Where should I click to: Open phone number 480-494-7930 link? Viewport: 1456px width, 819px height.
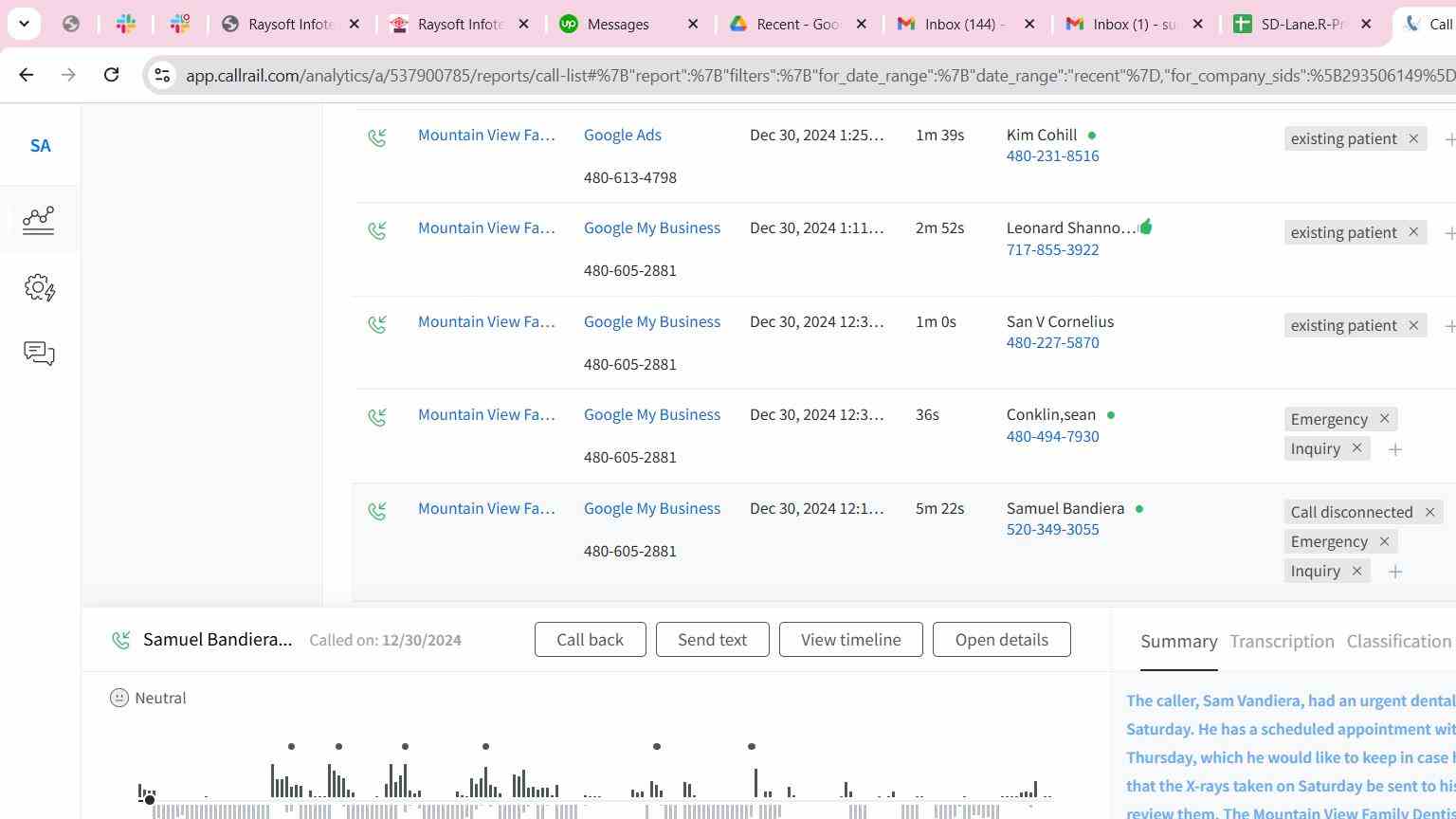pyautogui.click(x=1052, y=437)
